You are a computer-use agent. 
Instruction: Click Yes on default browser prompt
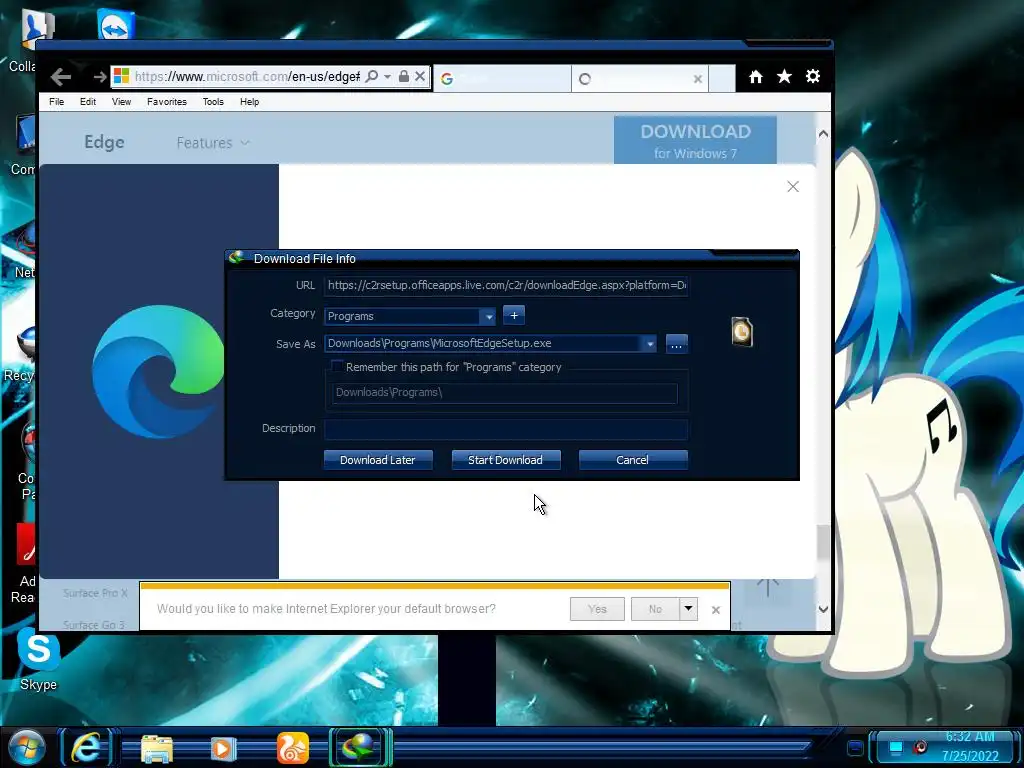click(x=597, y=609)
